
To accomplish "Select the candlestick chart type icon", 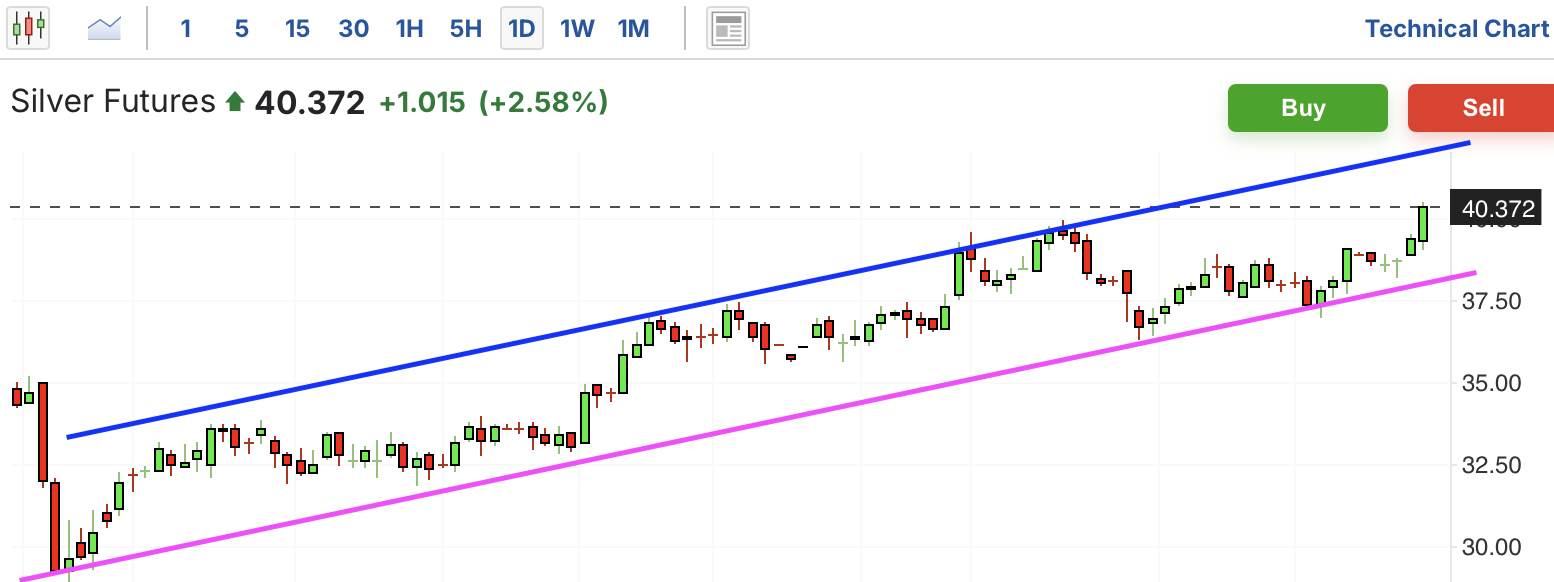I will click(28, 27).
